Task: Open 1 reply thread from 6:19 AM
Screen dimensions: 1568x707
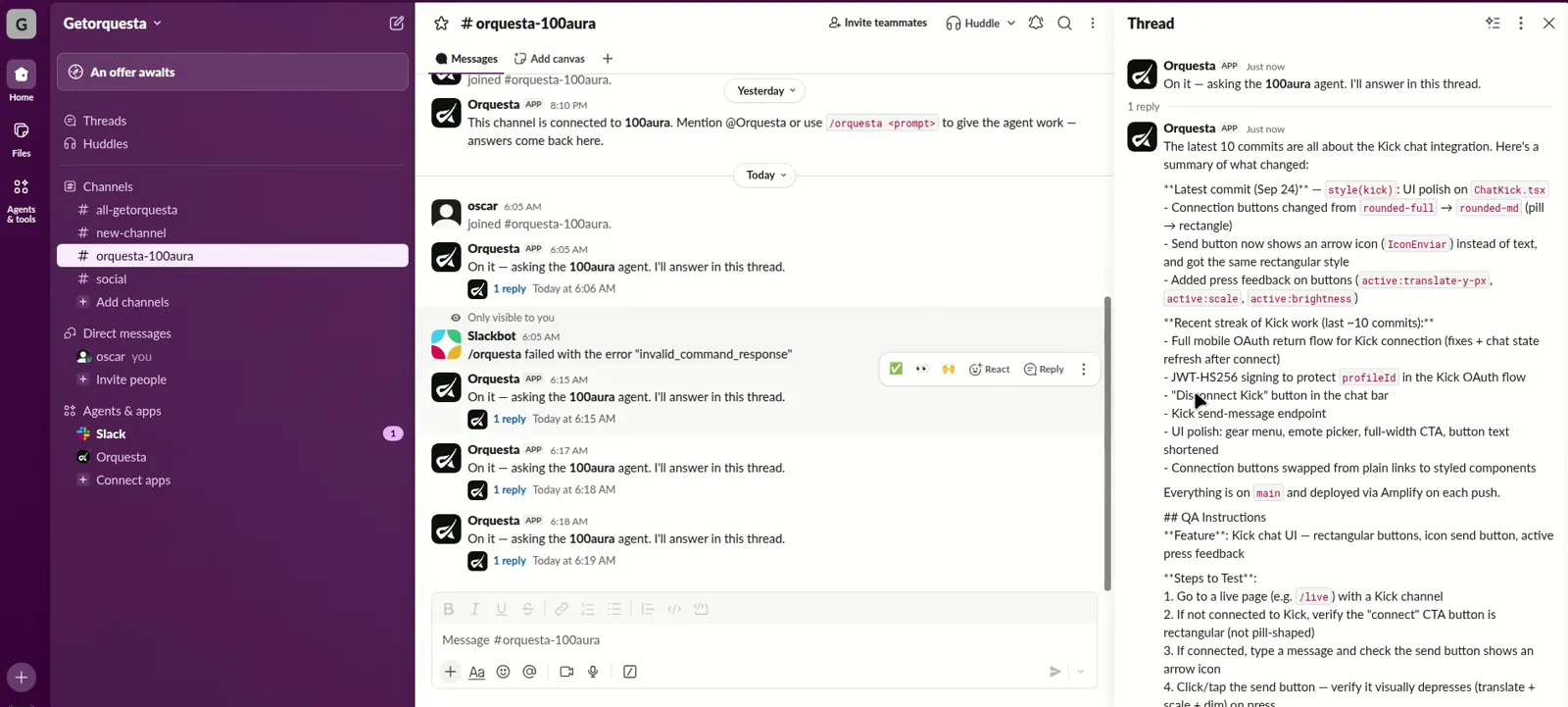Action: [510, 561]
